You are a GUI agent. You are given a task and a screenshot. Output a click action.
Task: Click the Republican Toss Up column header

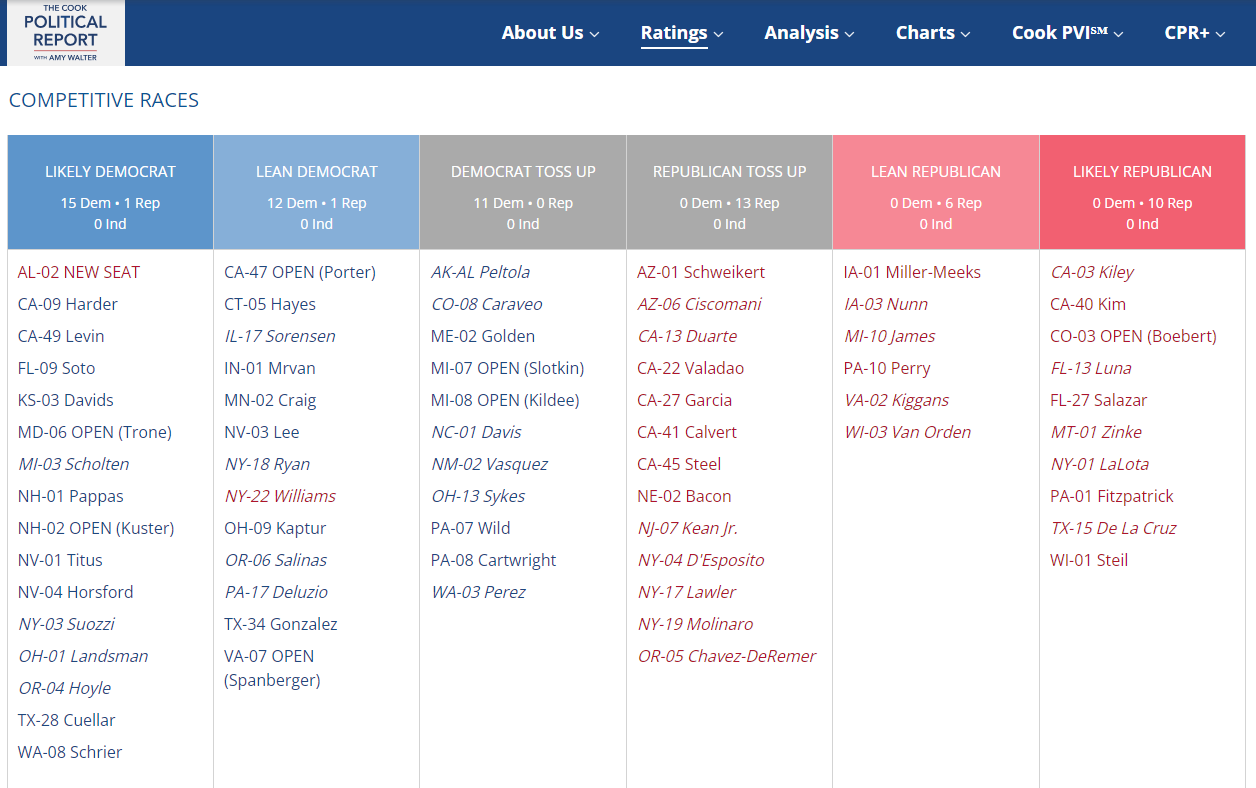click(x=730, y=192)
